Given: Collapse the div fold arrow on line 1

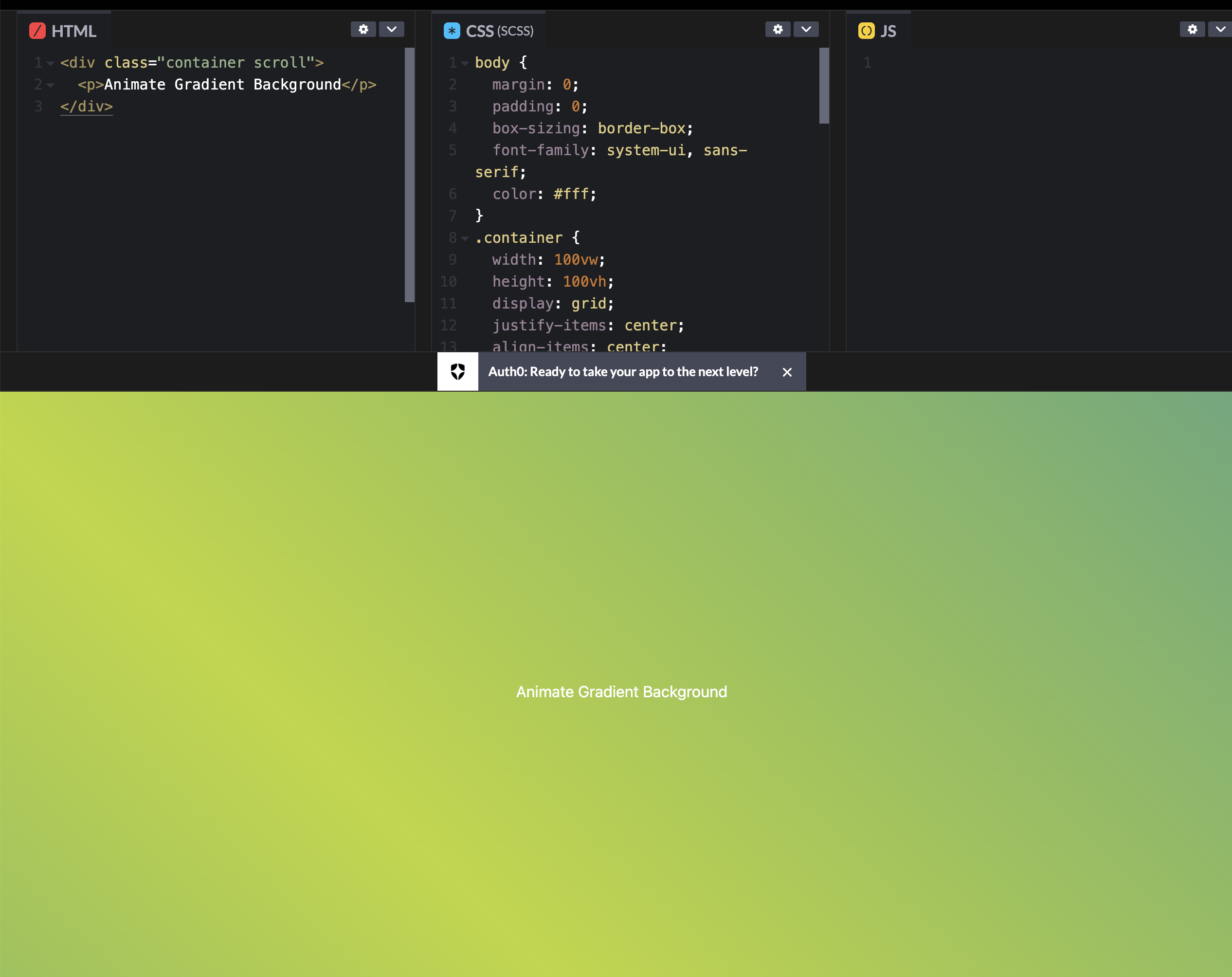Looking at the screenshot, I should [50, 63].
